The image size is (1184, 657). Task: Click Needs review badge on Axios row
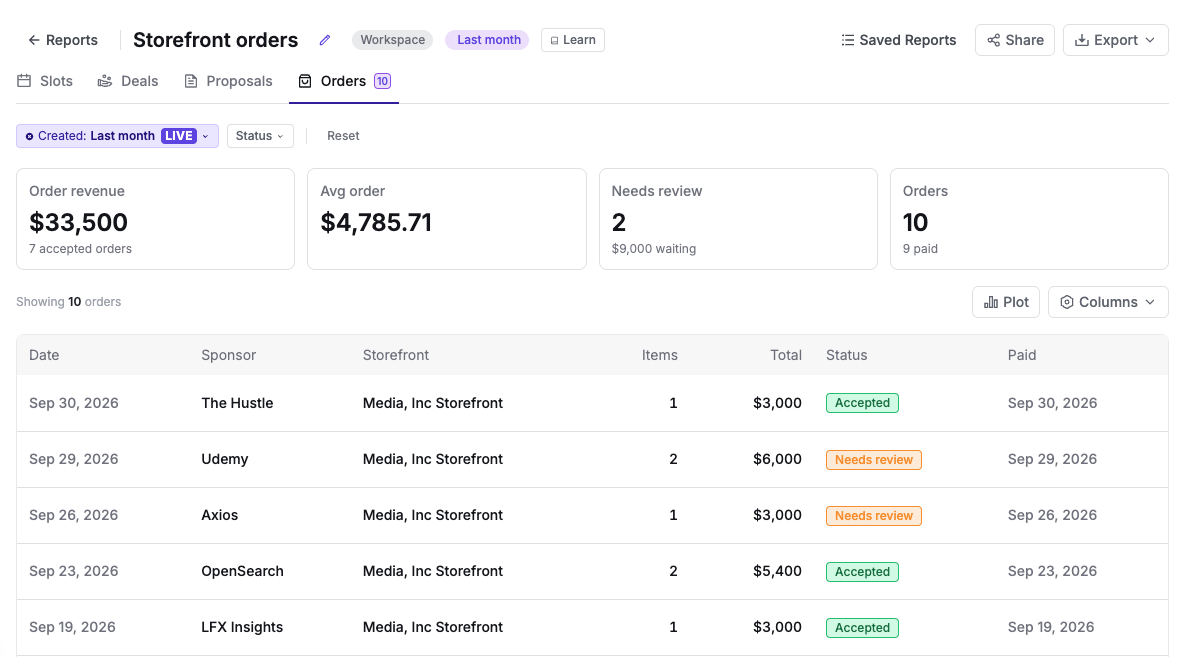click(x=874, y=515)
